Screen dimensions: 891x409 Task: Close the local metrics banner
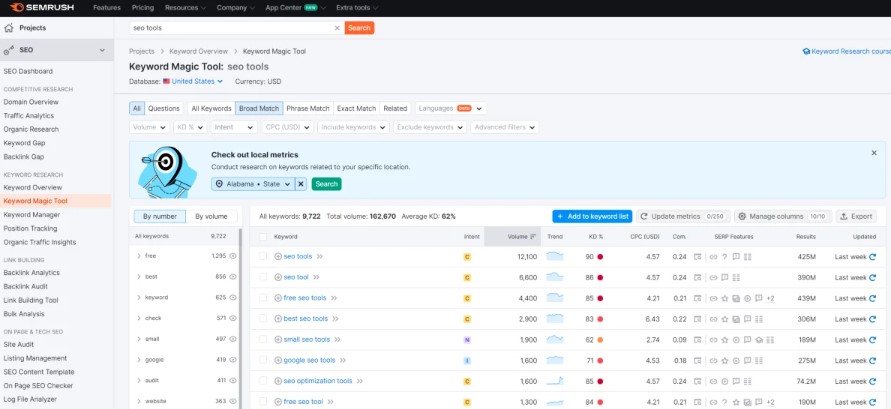coord(873,153)
